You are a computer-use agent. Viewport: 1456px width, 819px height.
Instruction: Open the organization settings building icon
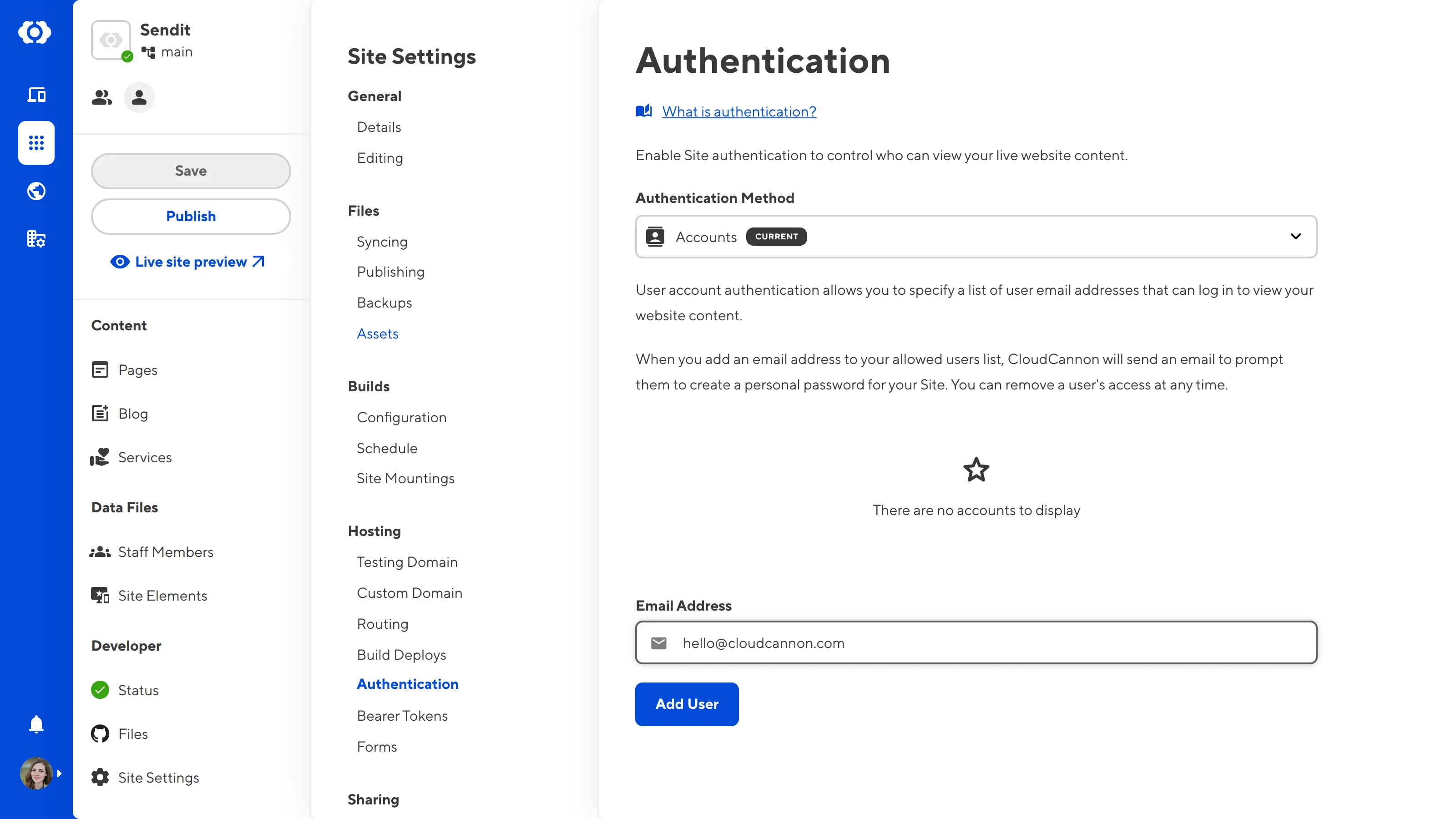coord(36,238)
